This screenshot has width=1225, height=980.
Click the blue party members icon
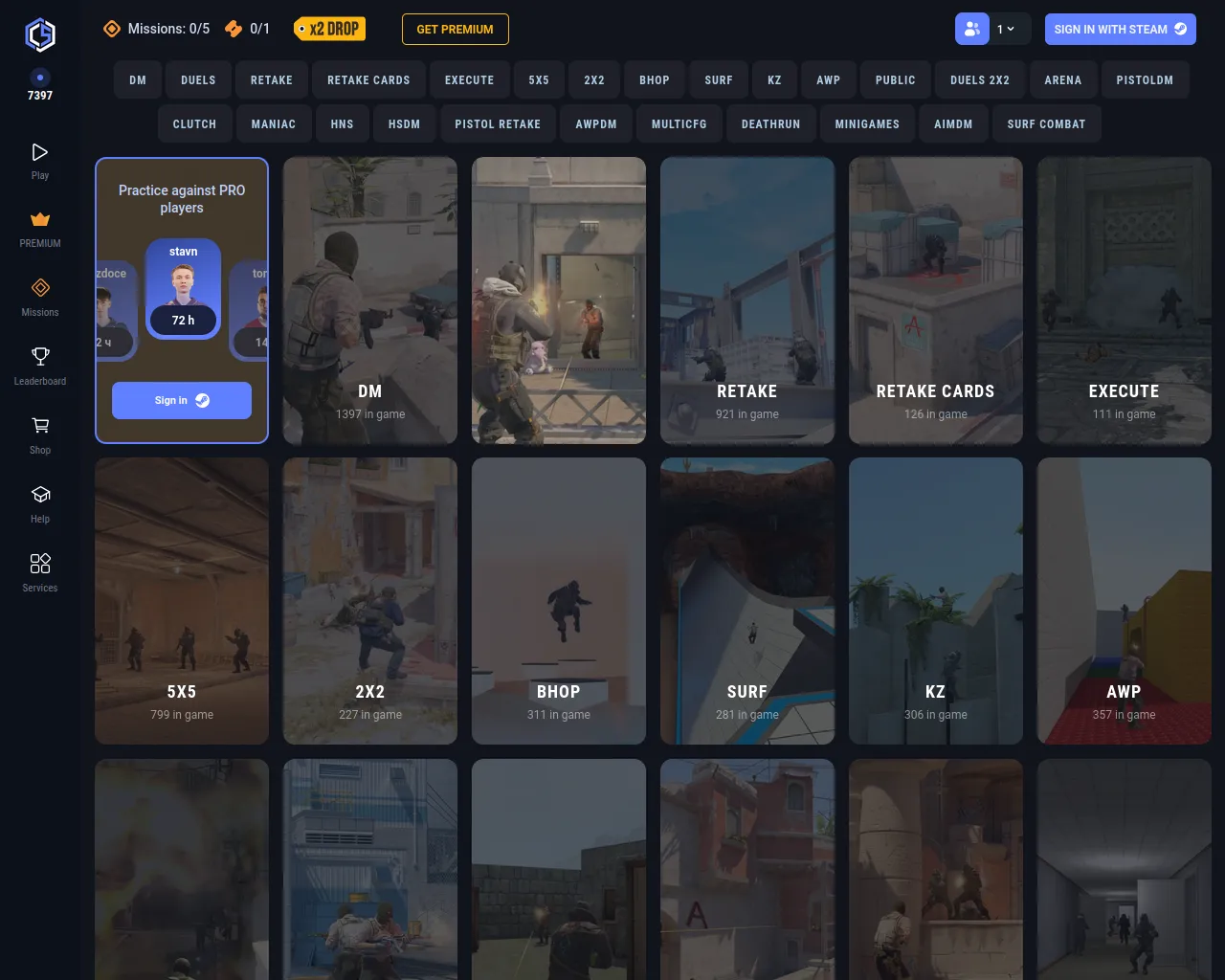pos(971,30)
